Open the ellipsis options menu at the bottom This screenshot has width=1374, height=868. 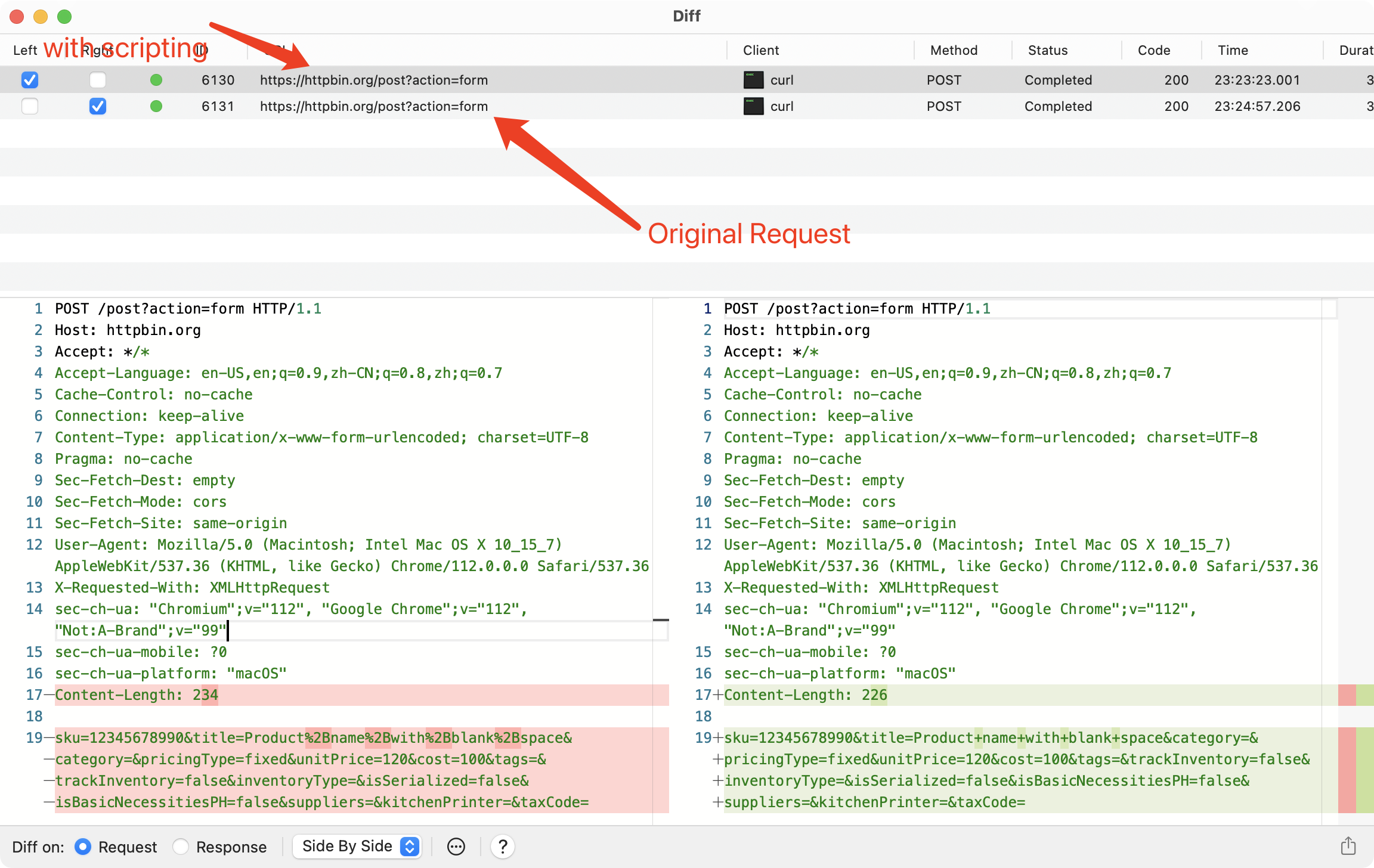tap(456, 846)
